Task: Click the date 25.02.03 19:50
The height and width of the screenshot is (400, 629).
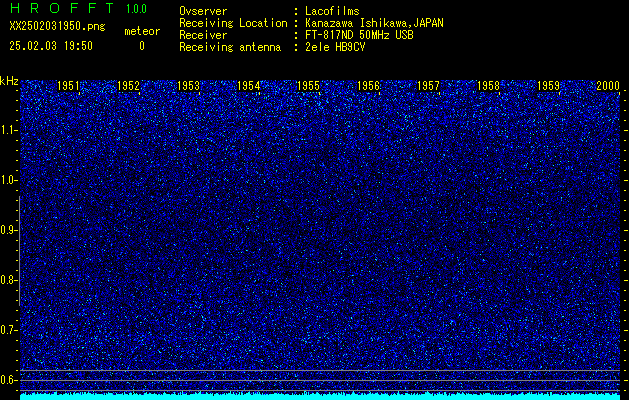Action: 51,46
